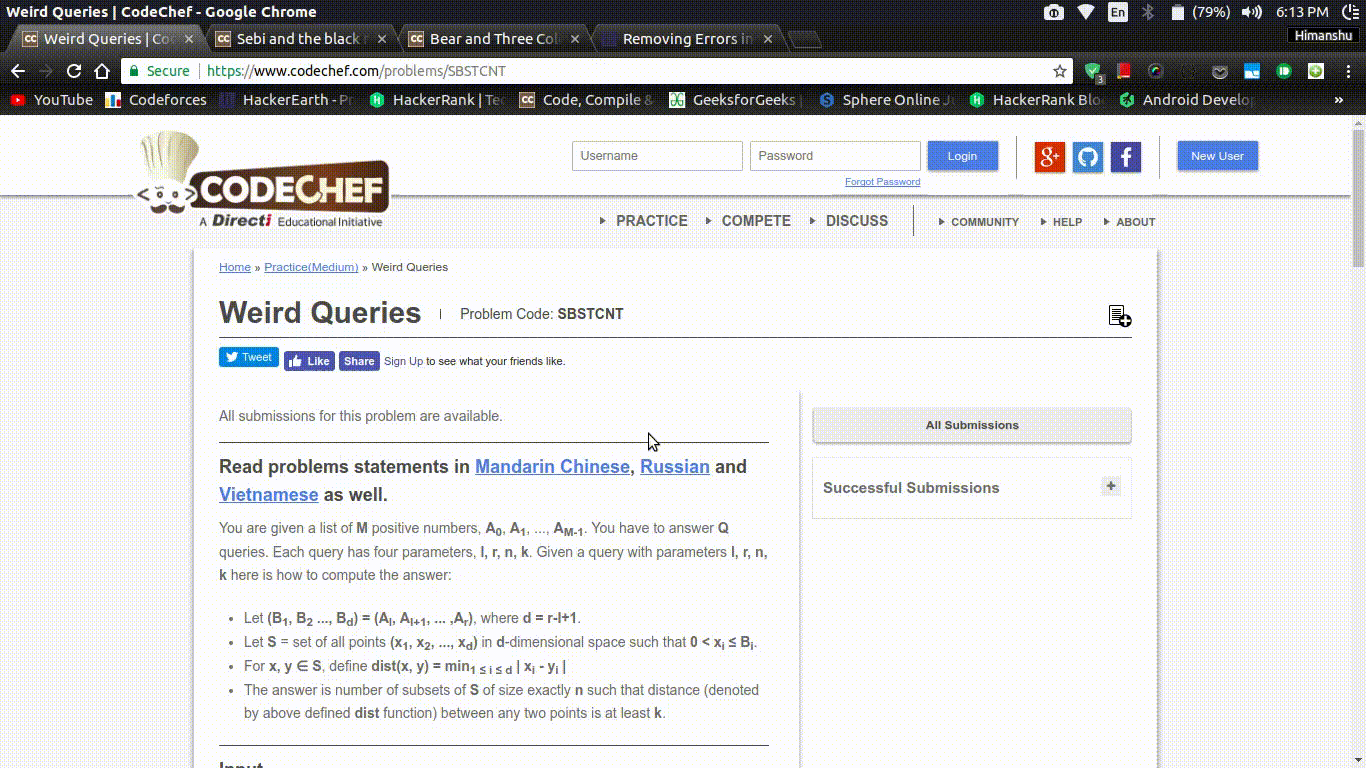Click the New User button

[x=1217, y=156]
